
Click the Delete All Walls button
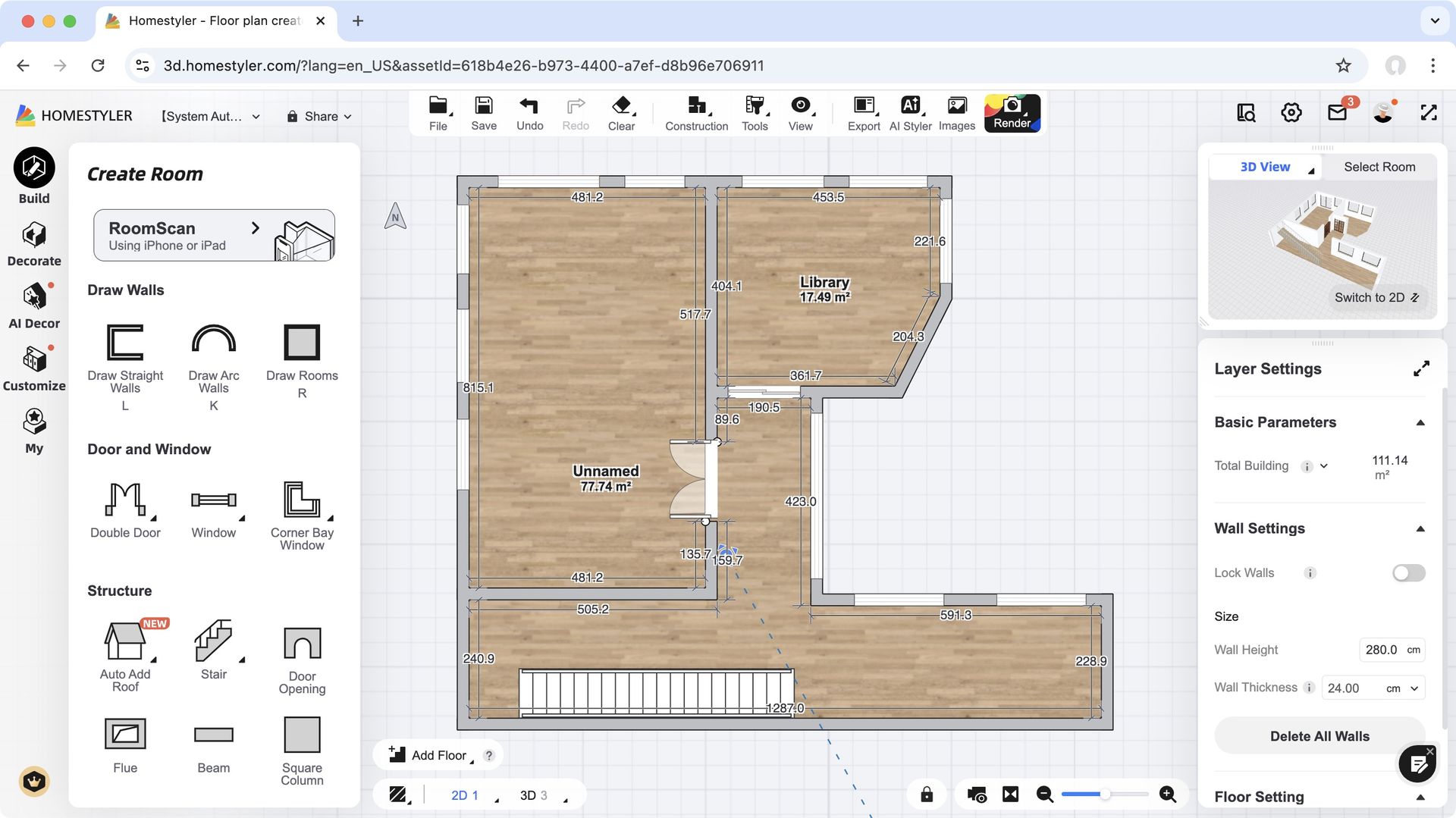tap(1319, 736)
